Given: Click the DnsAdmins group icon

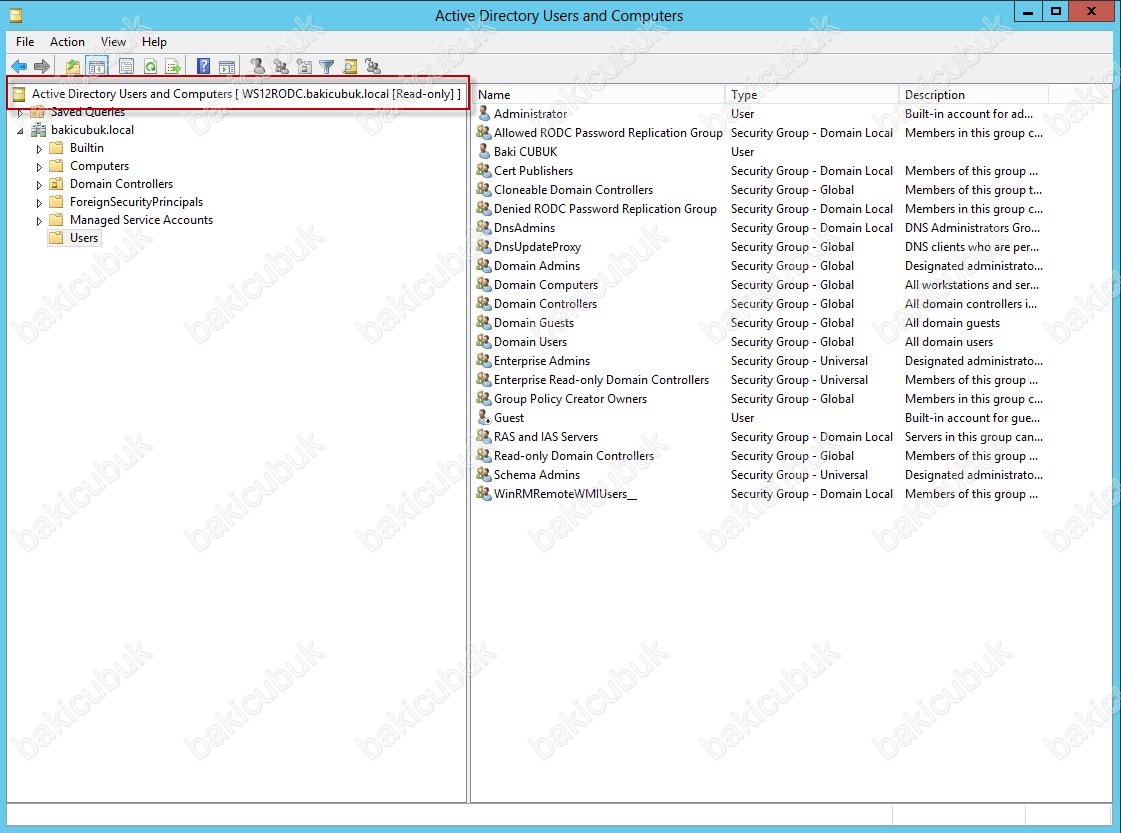Looking at the screenshot, I should [x=484, y=227].
